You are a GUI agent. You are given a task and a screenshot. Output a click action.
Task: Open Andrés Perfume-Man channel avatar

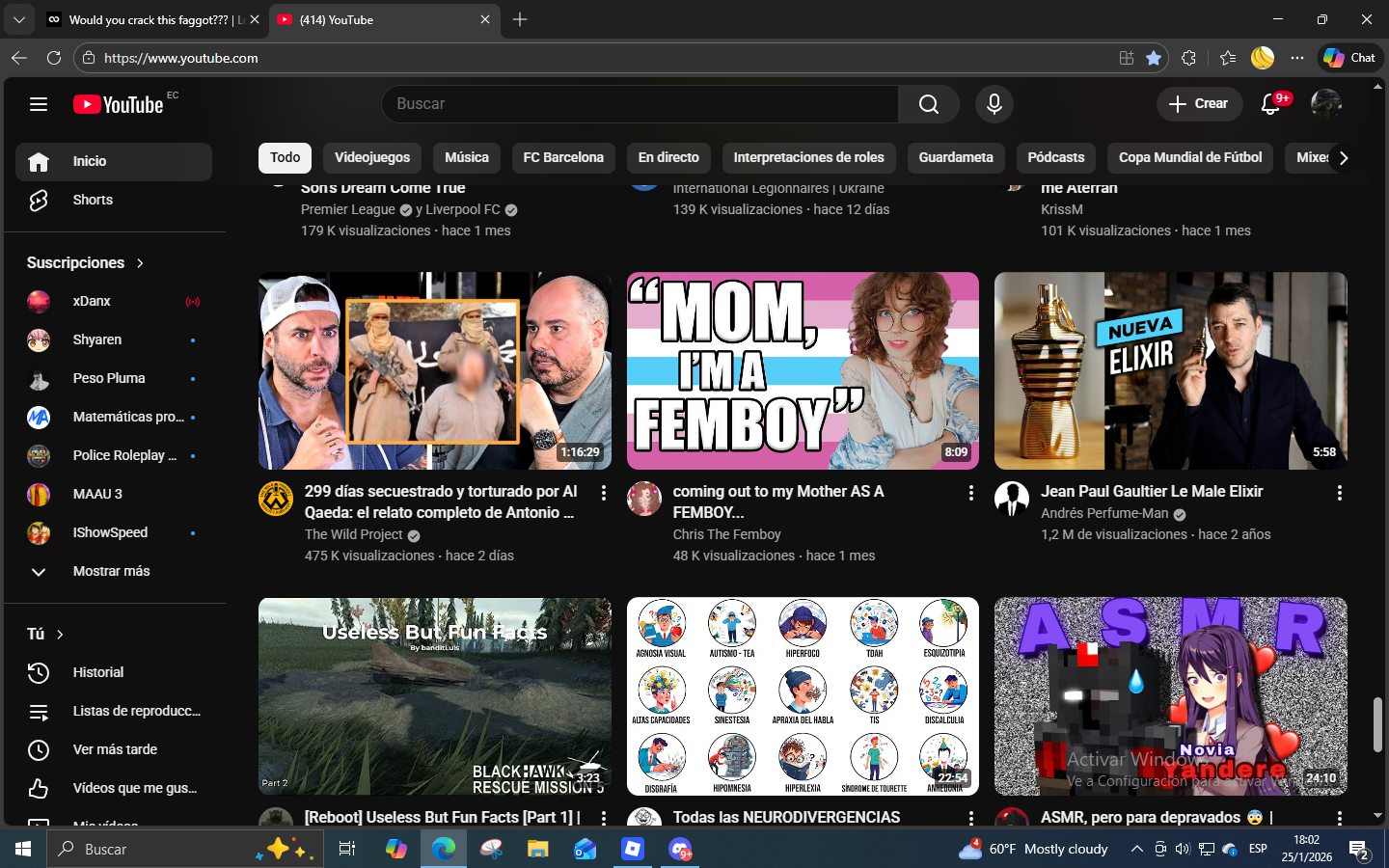pos(1012,499)
